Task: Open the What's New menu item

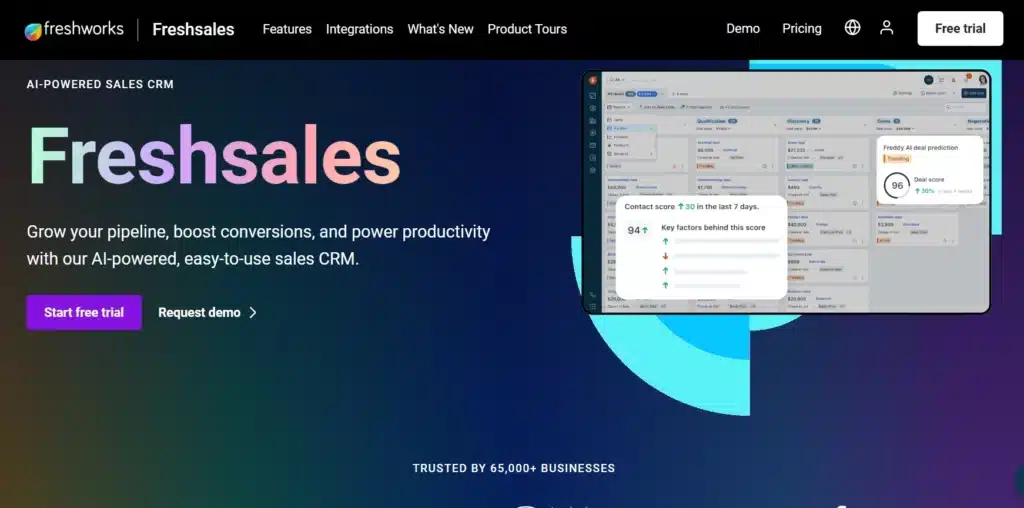Action: [441, 29]
